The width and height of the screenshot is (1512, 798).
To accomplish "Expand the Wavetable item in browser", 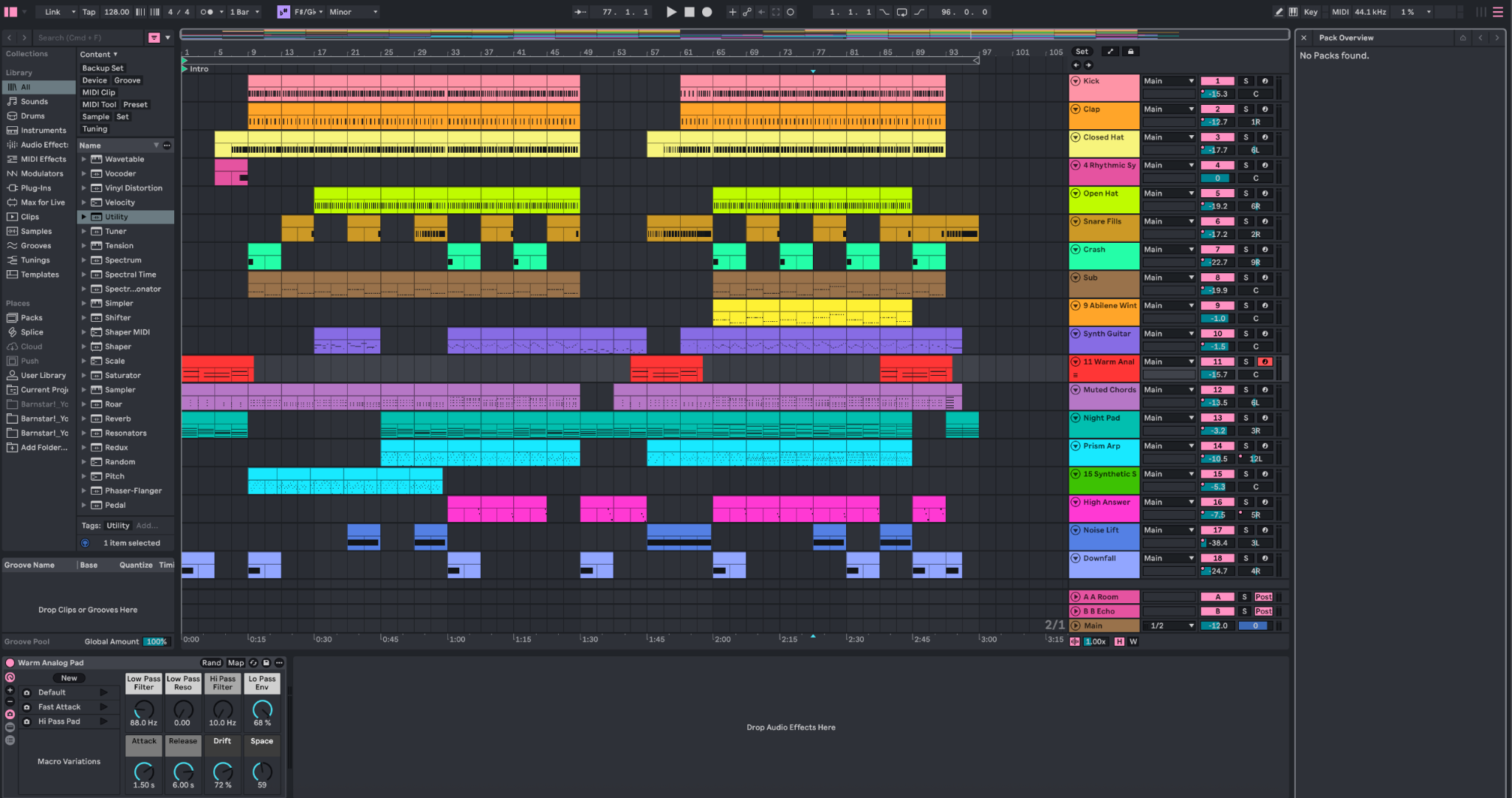I will (x=84, y=159).
